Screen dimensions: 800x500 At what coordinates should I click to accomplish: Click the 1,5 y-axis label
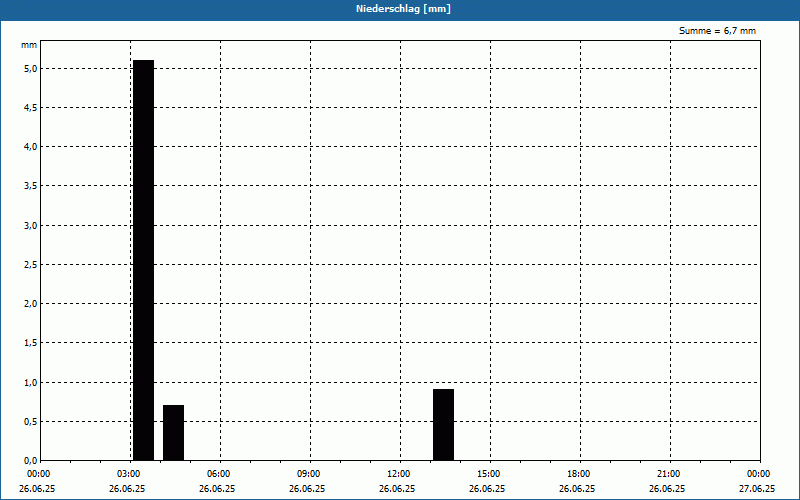[x=31, y=343]
